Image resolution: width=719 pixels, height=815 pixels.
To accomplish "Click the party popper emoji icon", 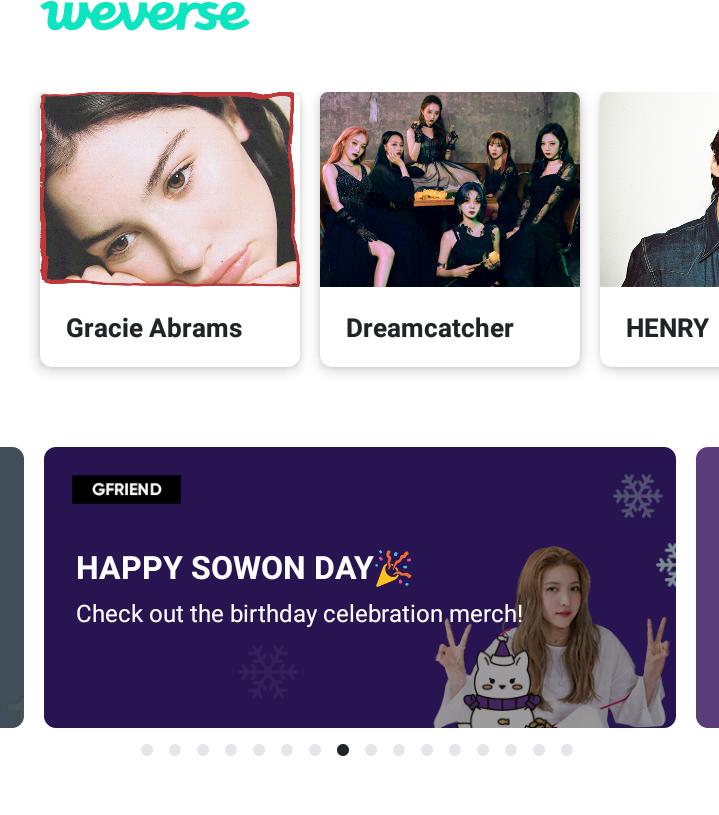I will click(x=394, y=568).
